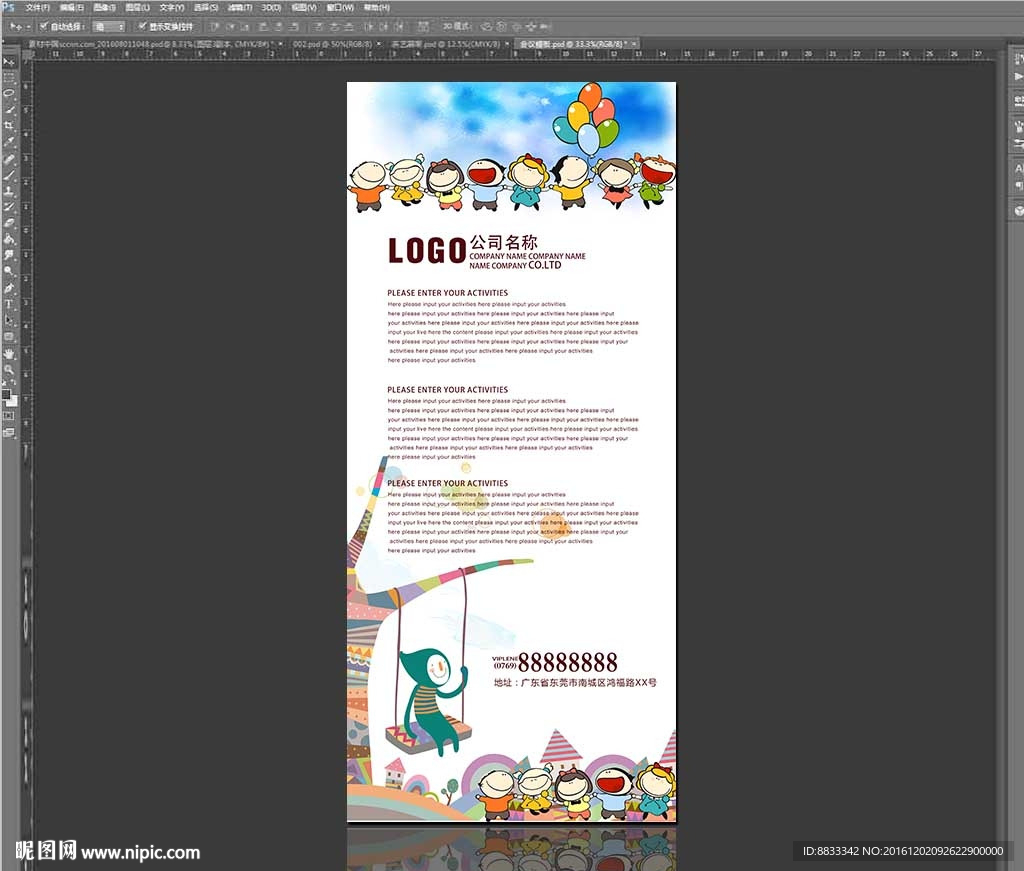Screen dimensions: 1024x871
Task: Click the LOGO text on the canvas
Action: (x=426, y=251)
